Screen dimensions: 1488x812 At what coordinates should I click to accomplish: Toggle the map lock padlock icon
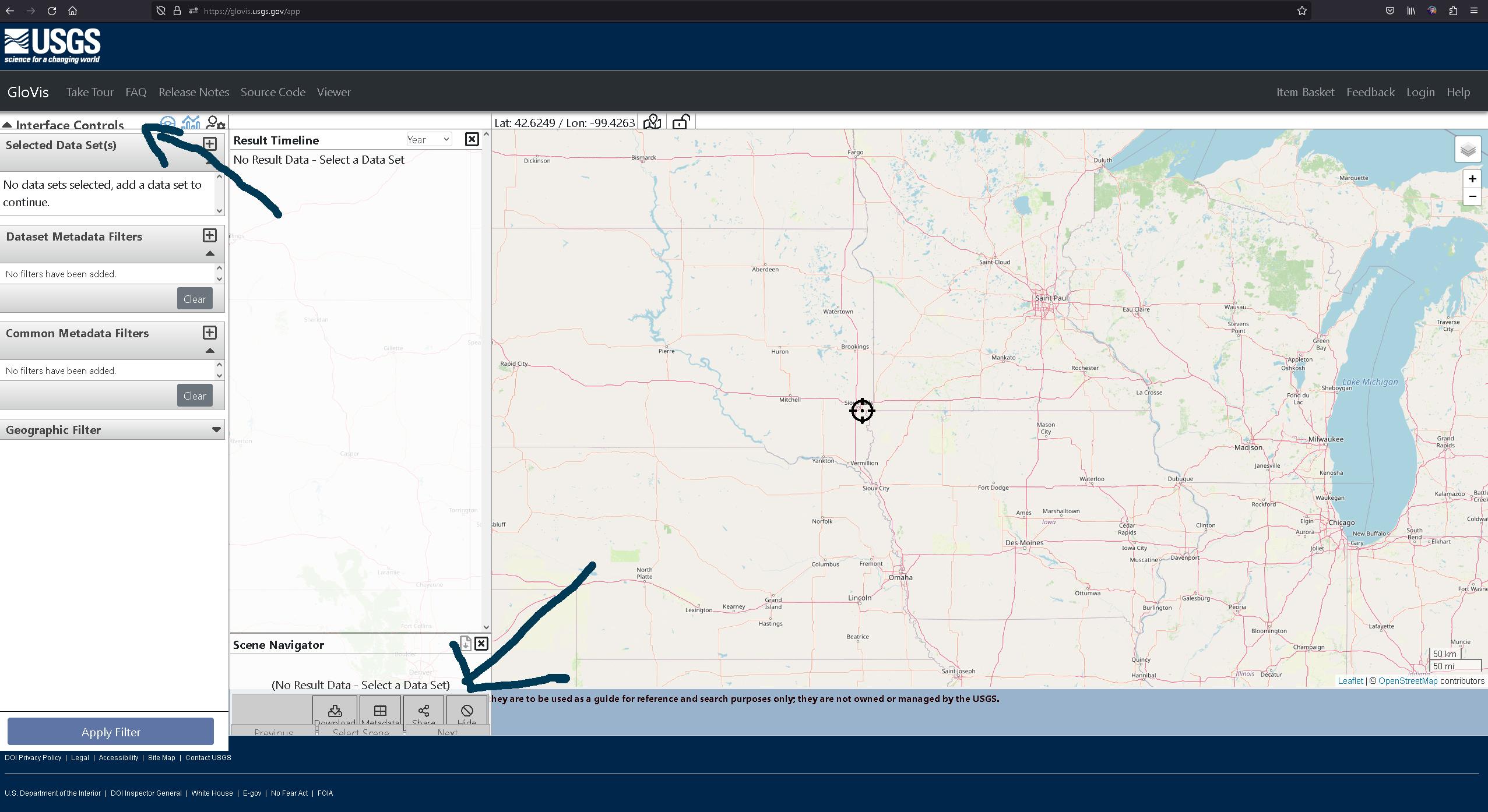(681, 122)
